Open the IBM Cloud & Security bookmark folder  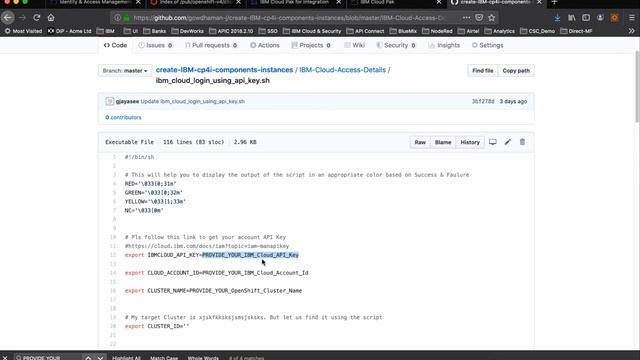[x=312, y=31]
